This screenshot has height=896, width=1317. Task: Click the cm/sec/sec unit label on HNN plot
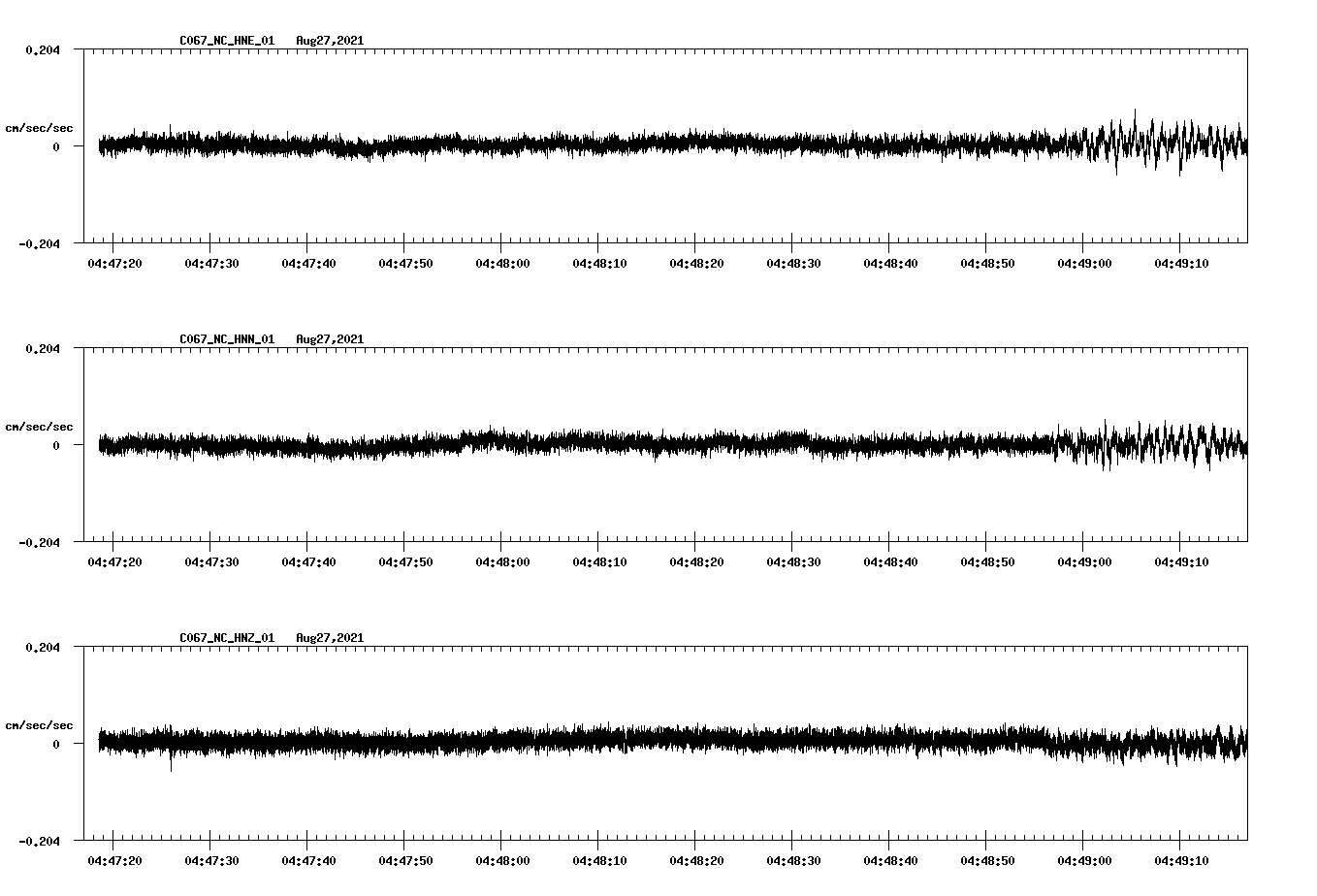pos(39,427)
